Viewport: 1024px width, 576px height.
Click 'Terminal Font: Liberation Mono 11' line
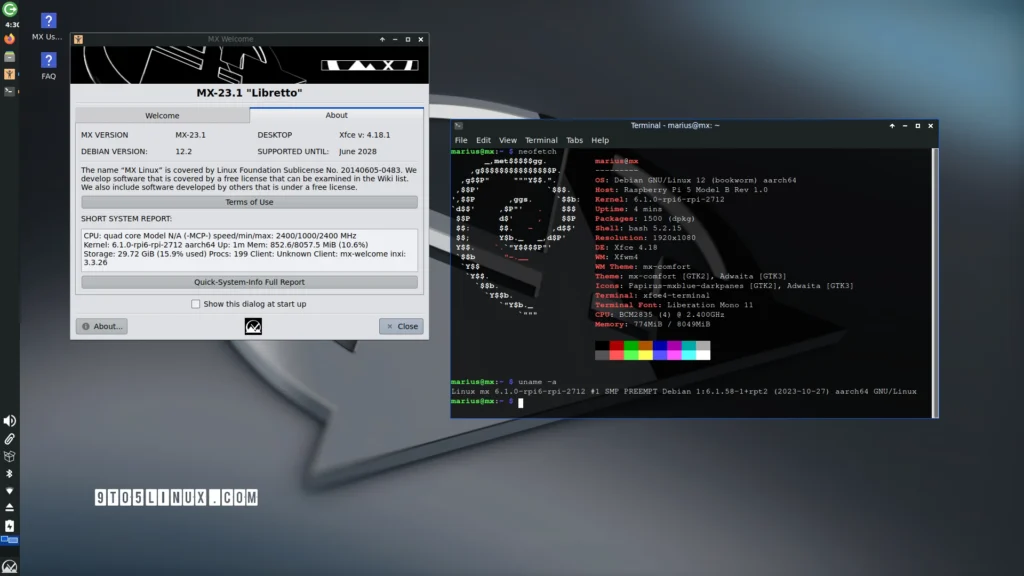pos(674,305)
